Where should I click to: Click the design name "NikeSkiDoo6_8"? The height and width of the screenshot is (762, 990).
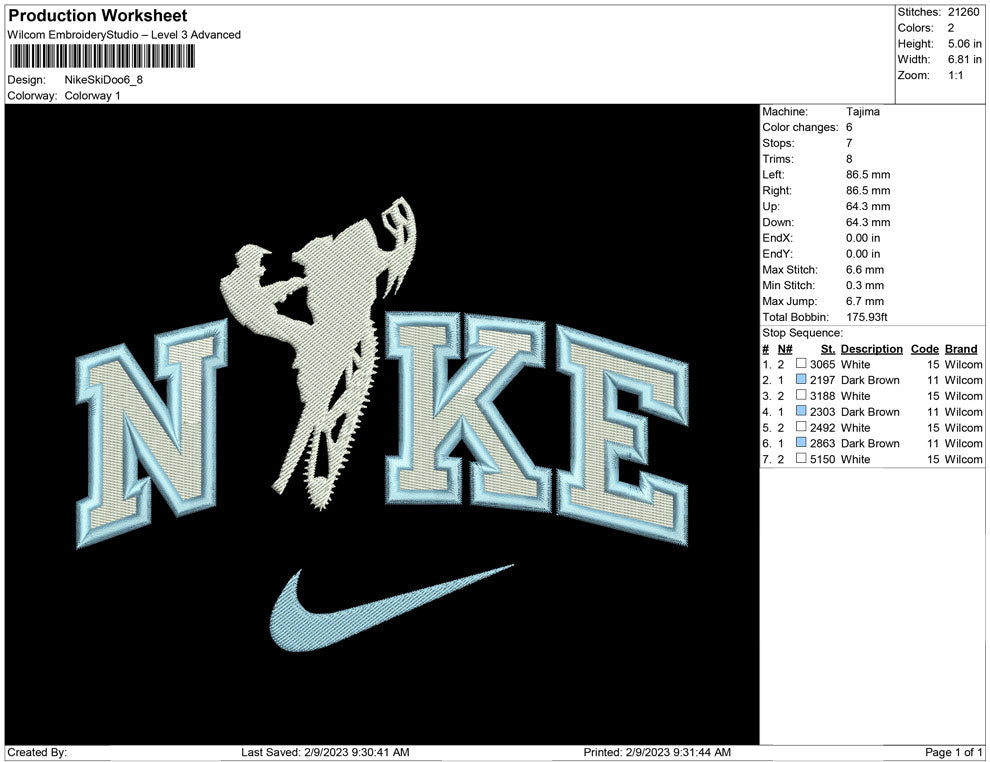tap(104, 80)
